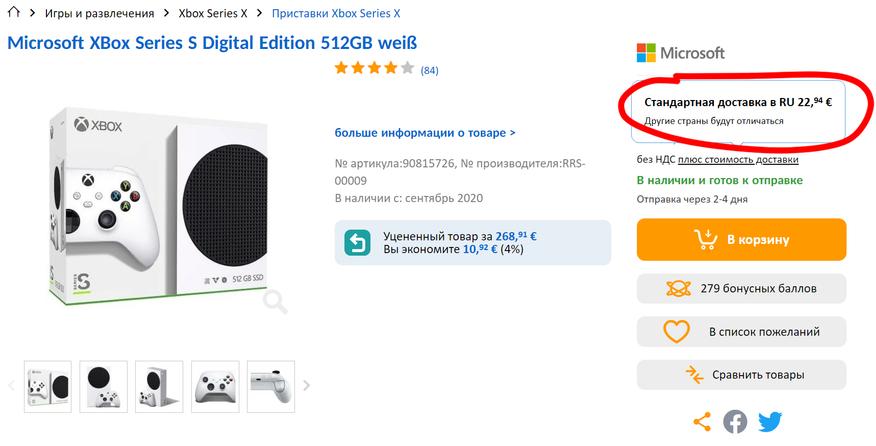Viewport: 876px width, 446px height.
Task: Click the share icon below compare button
Action: point(702,422)
